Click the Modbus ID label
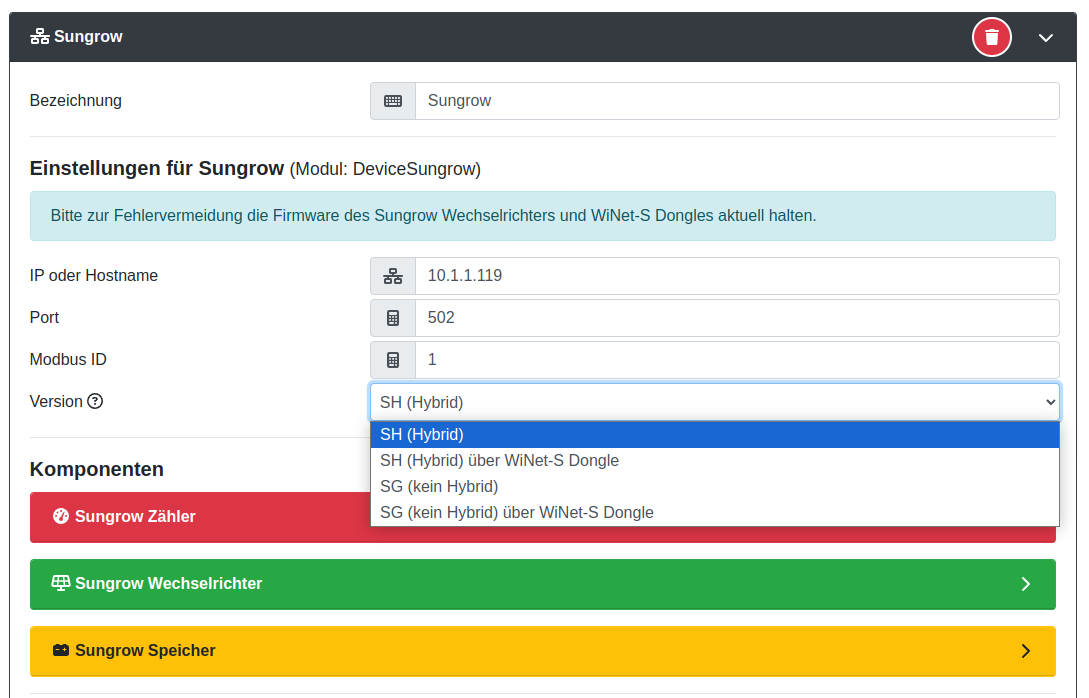This screenshot has width=1089, height=698. (x=68, y=360)
